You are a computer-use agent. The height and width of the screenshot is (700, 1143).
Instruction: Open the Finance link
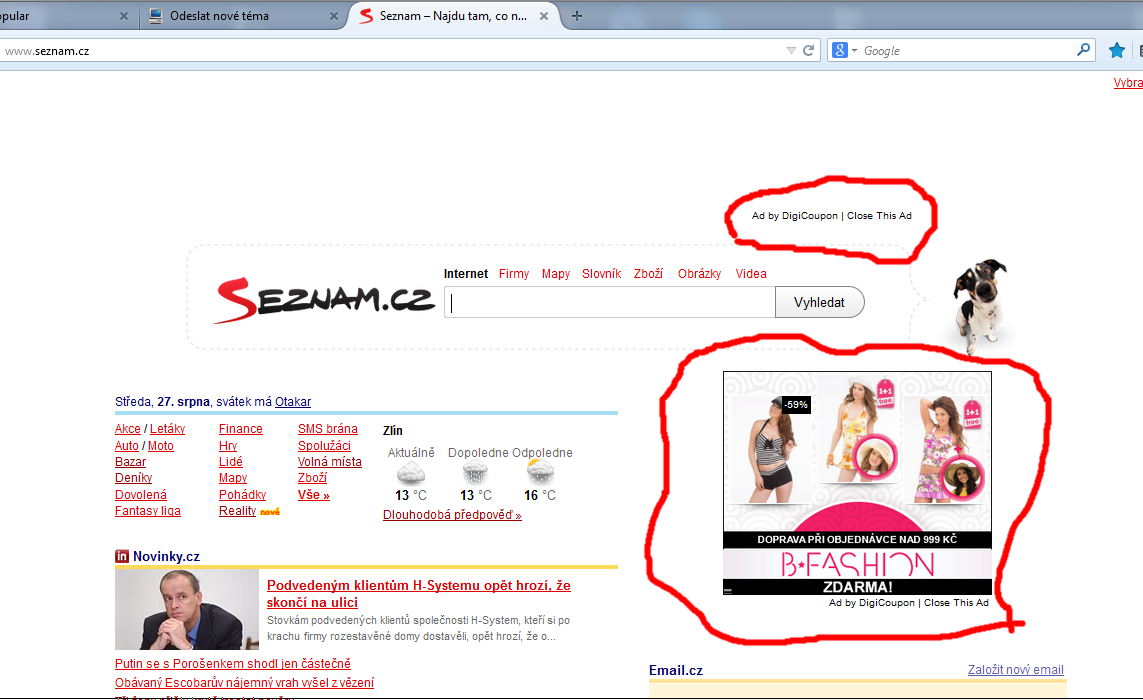pyautogui.click(x=241, y=429)
